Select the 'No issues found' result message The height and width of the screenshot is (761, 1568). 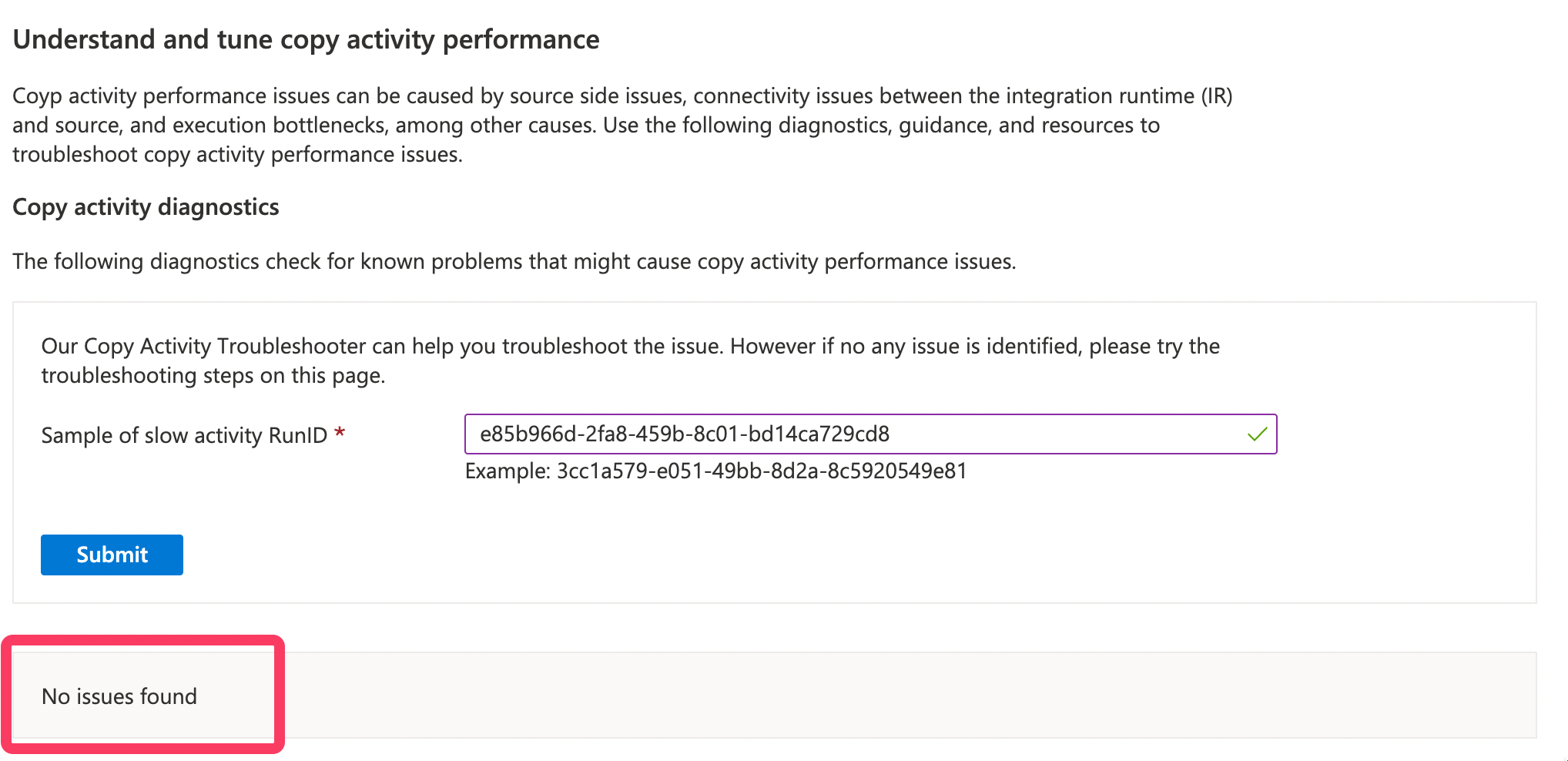click(119, 696)
